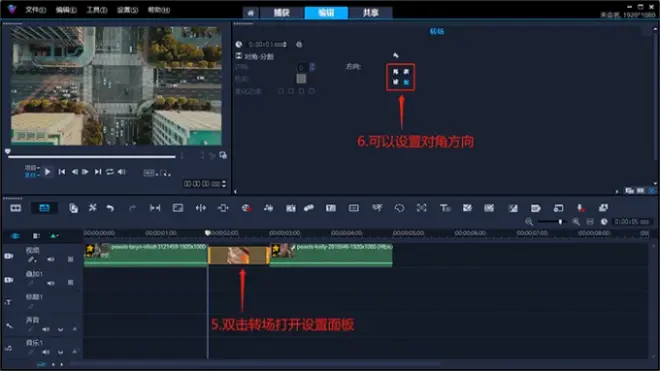Image resolution: width=660 pixels, height=371 pixels.
Task: Toggle show all visible tracks eye icon
Action: pyautogui.click(x=15, y=236)
